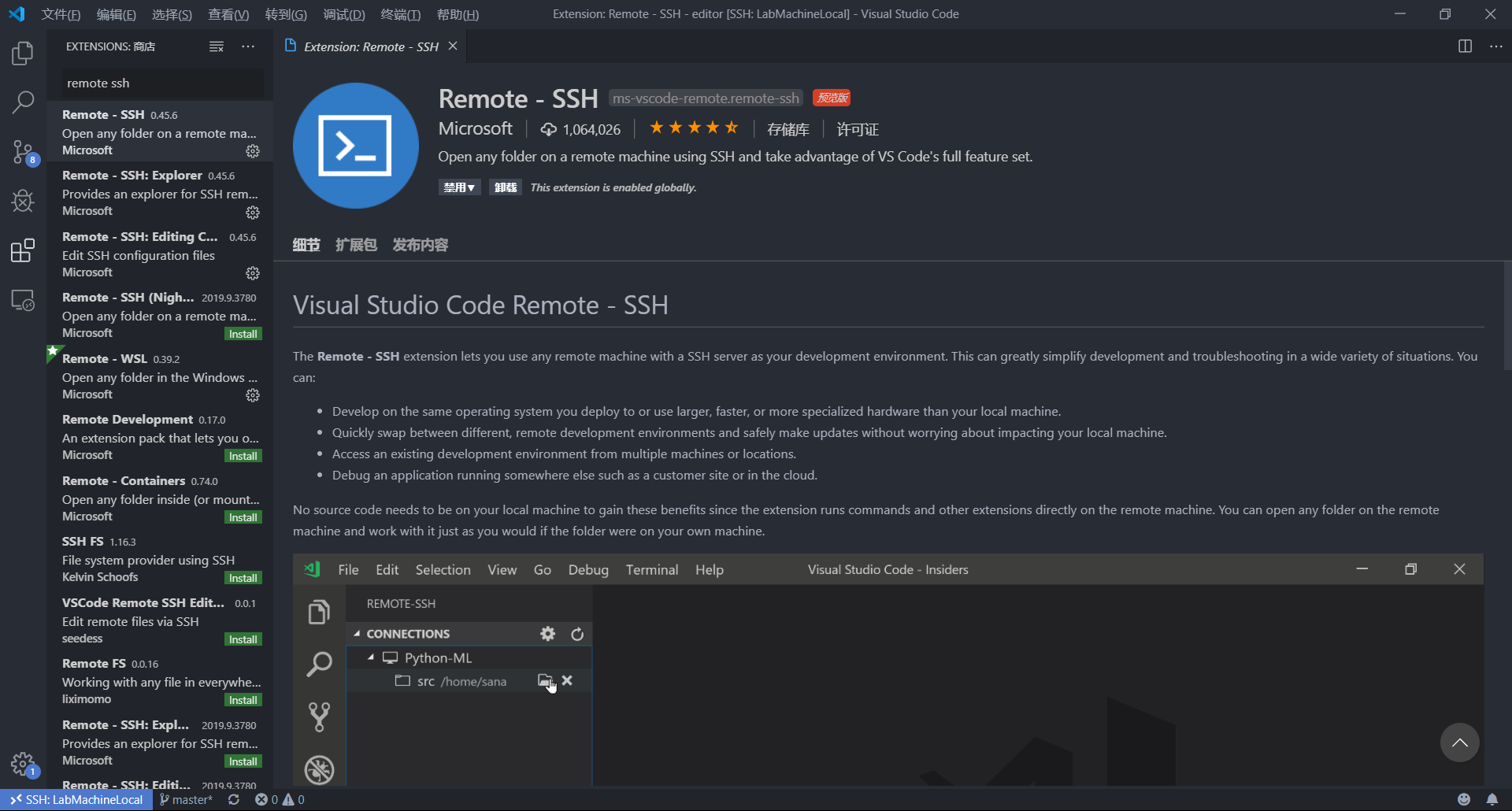The width and height of the screenshot is (1512, 811).
Task: Open the 选择(S) menu
Action: click(x=172, y=14)
